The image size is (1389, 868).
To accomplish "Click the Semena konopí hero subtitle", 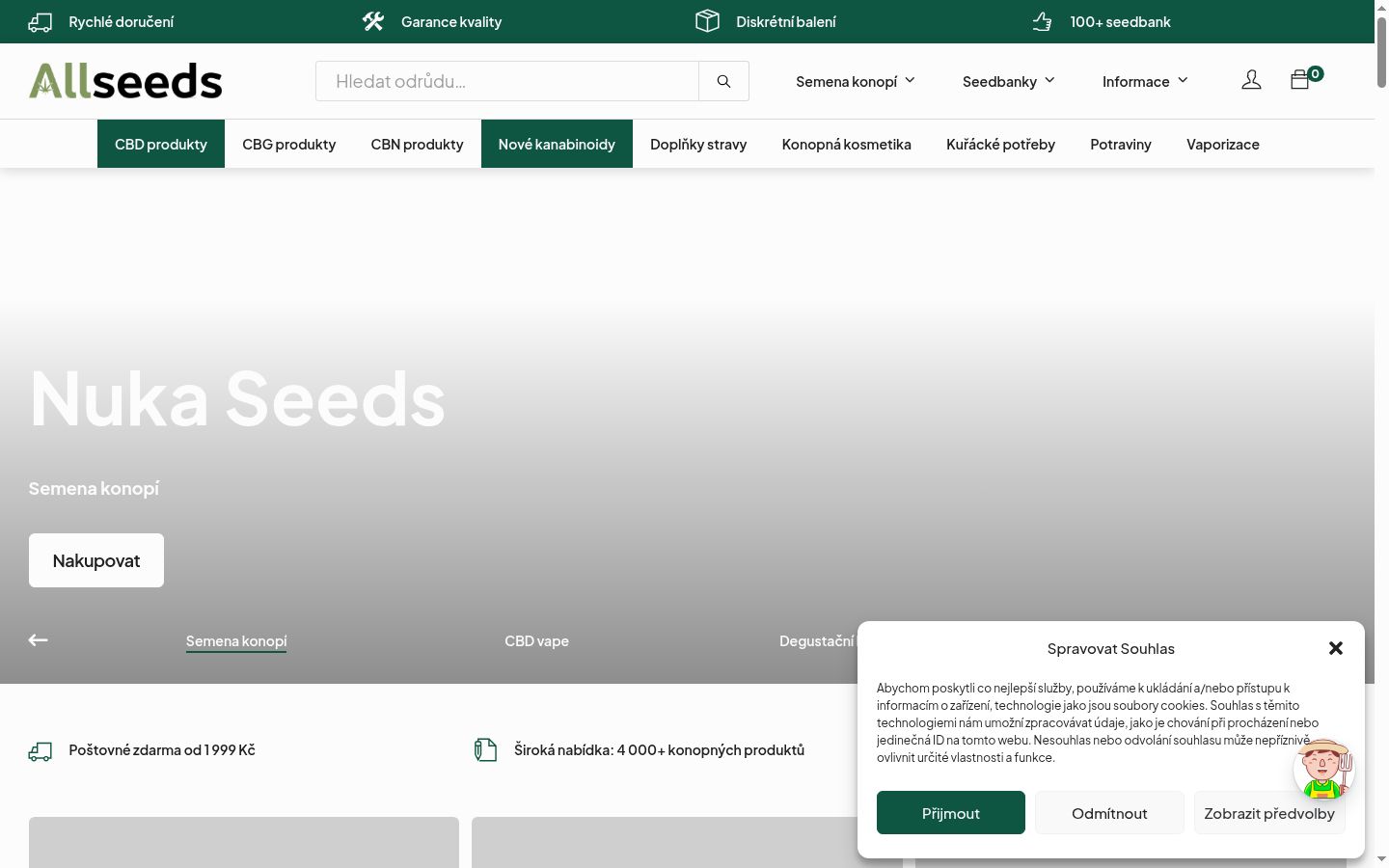I will click(94, 489).
